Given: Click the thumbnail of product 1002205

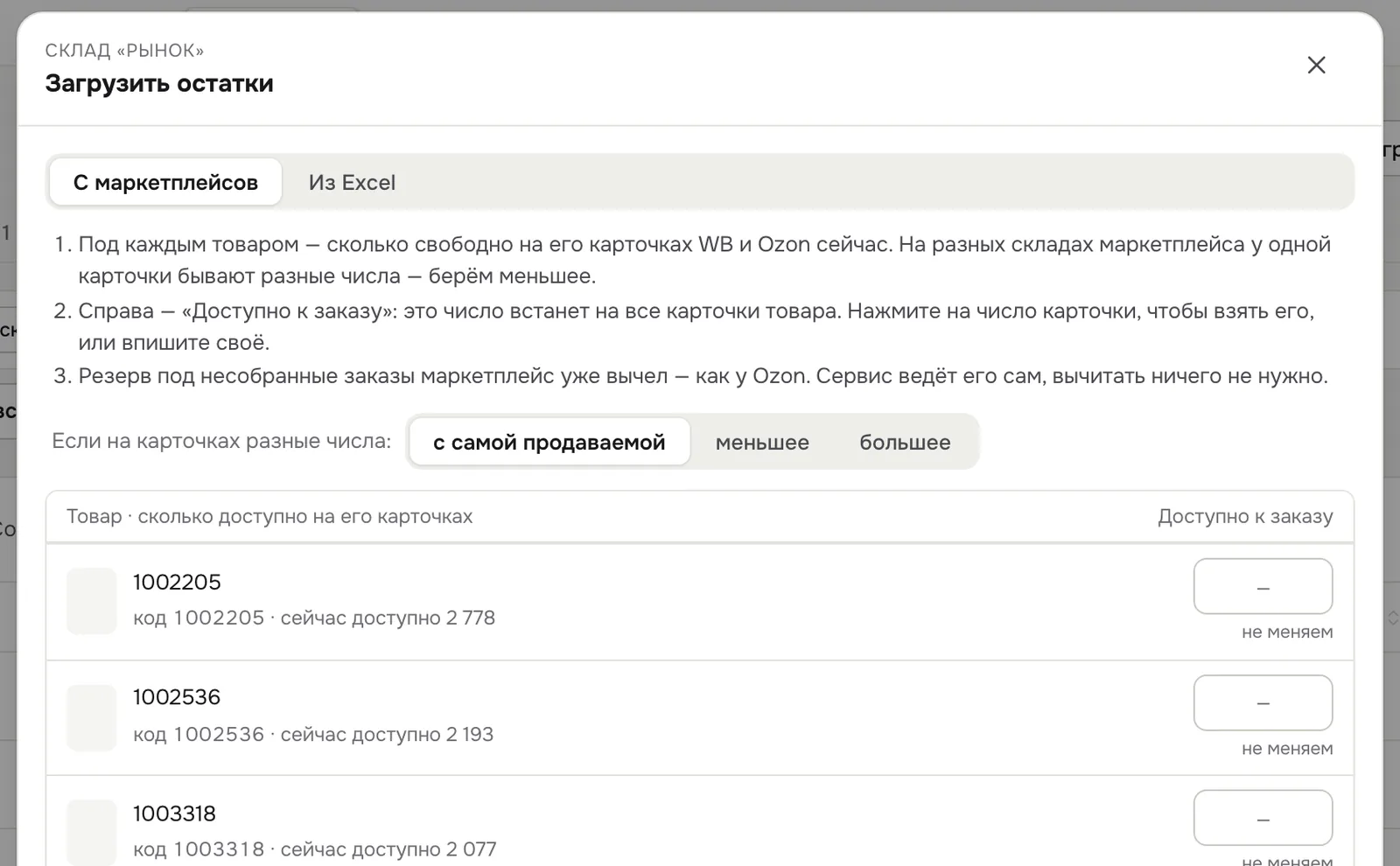Looking at the screenshot, I should coord(92,601).
